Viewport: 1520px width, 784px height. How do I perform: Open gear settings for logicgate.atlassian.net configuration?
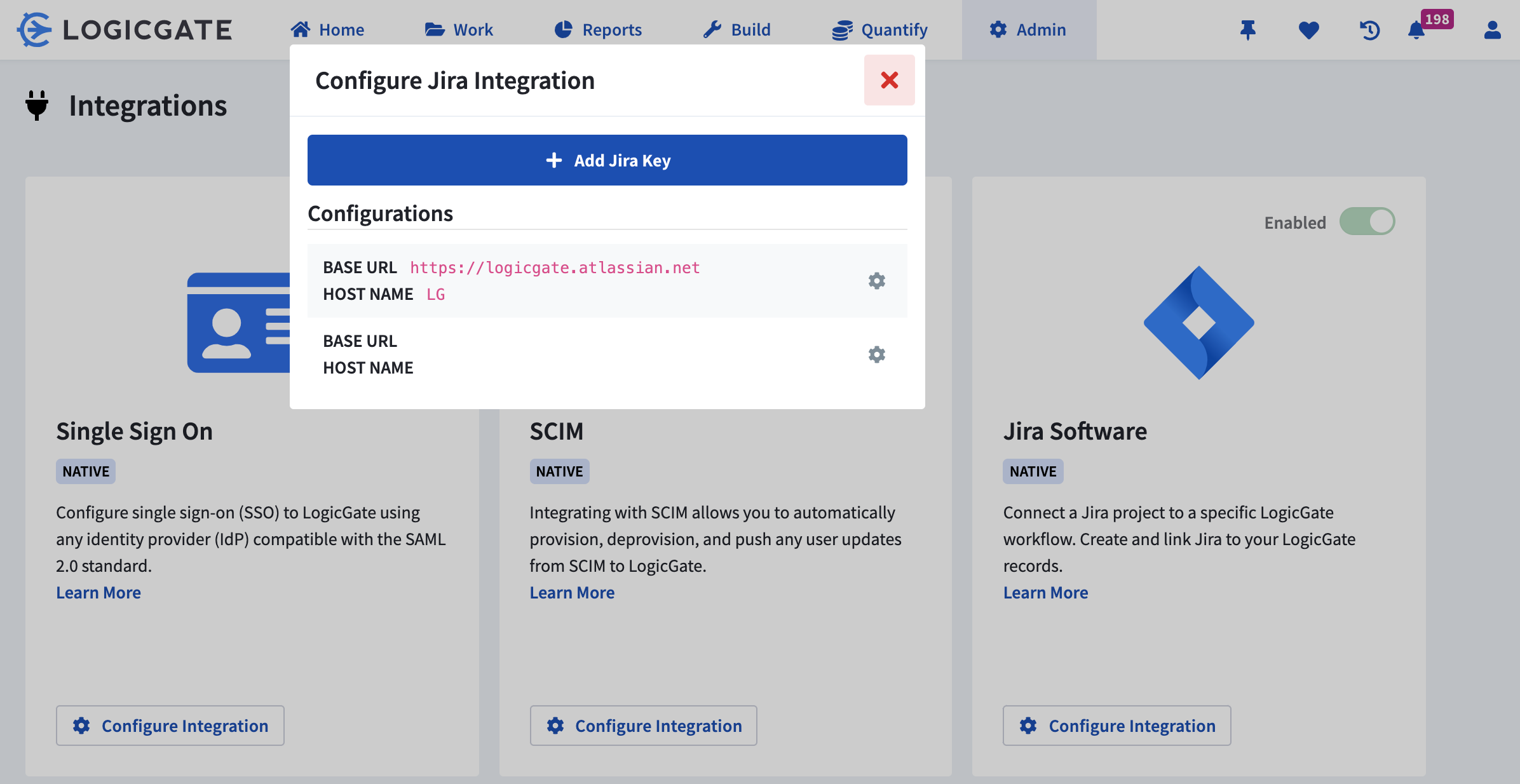tap(876, 281)
